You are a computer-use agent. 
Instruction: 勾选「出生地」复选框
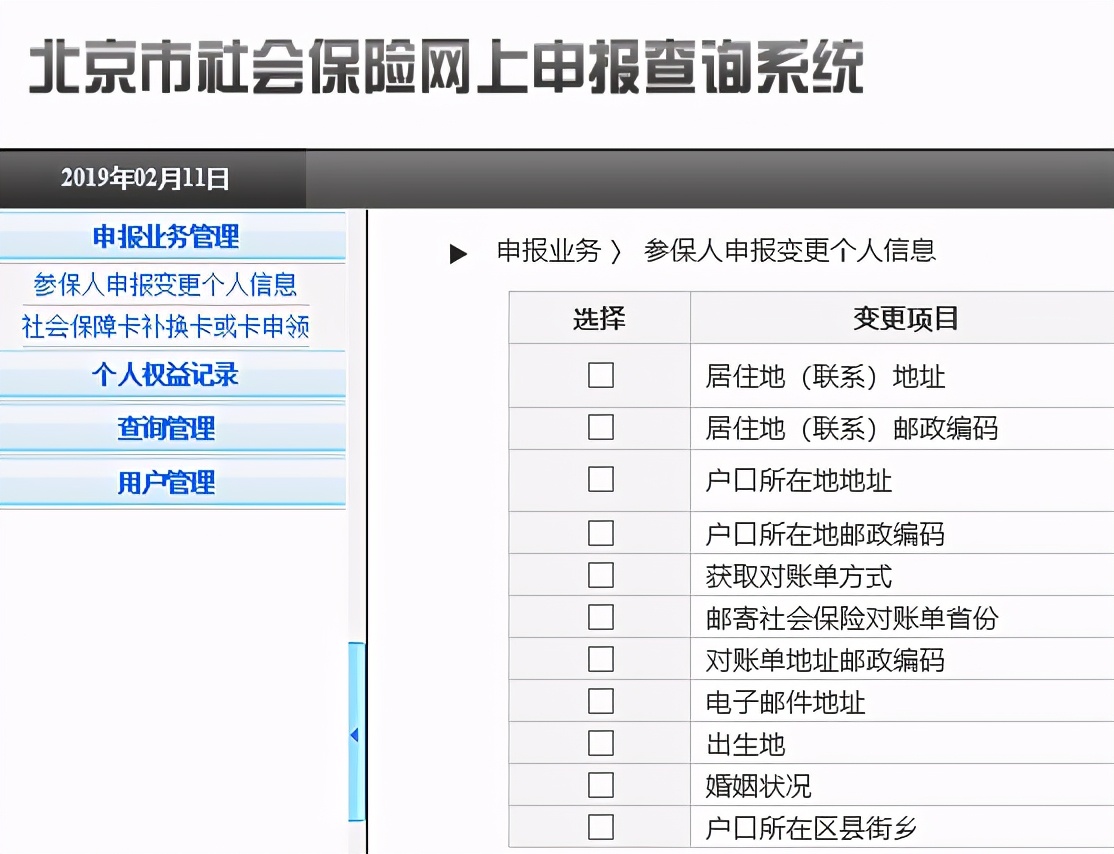[599, 743]
